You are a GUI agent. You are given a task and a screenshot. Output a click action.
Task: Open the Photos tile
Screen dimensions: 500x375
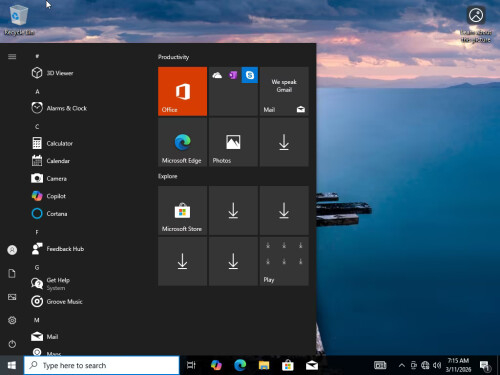pyautogui.click(x=233, y=142)
